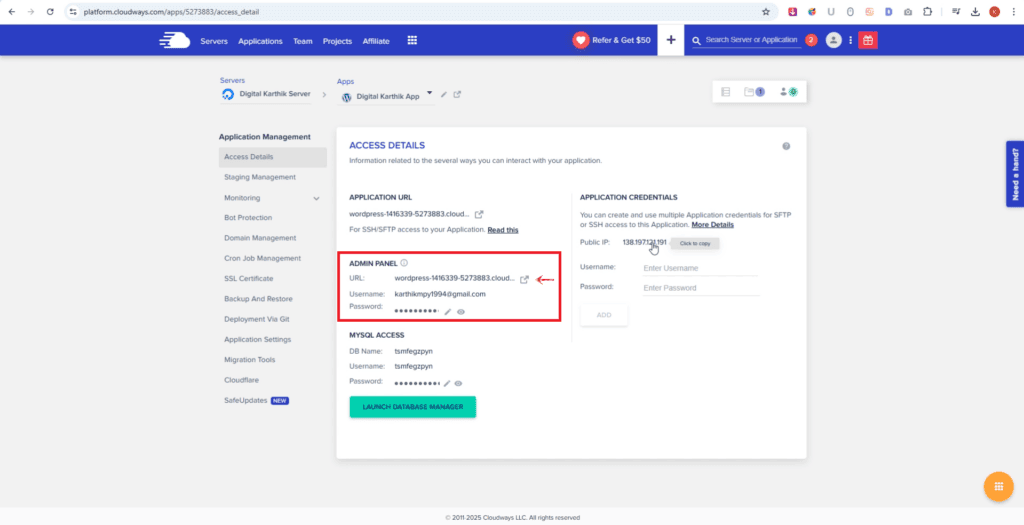The width and height of the screenshot is (1024, 525).
Task: Show Admin Panel password eye icon
Action: 460,312
